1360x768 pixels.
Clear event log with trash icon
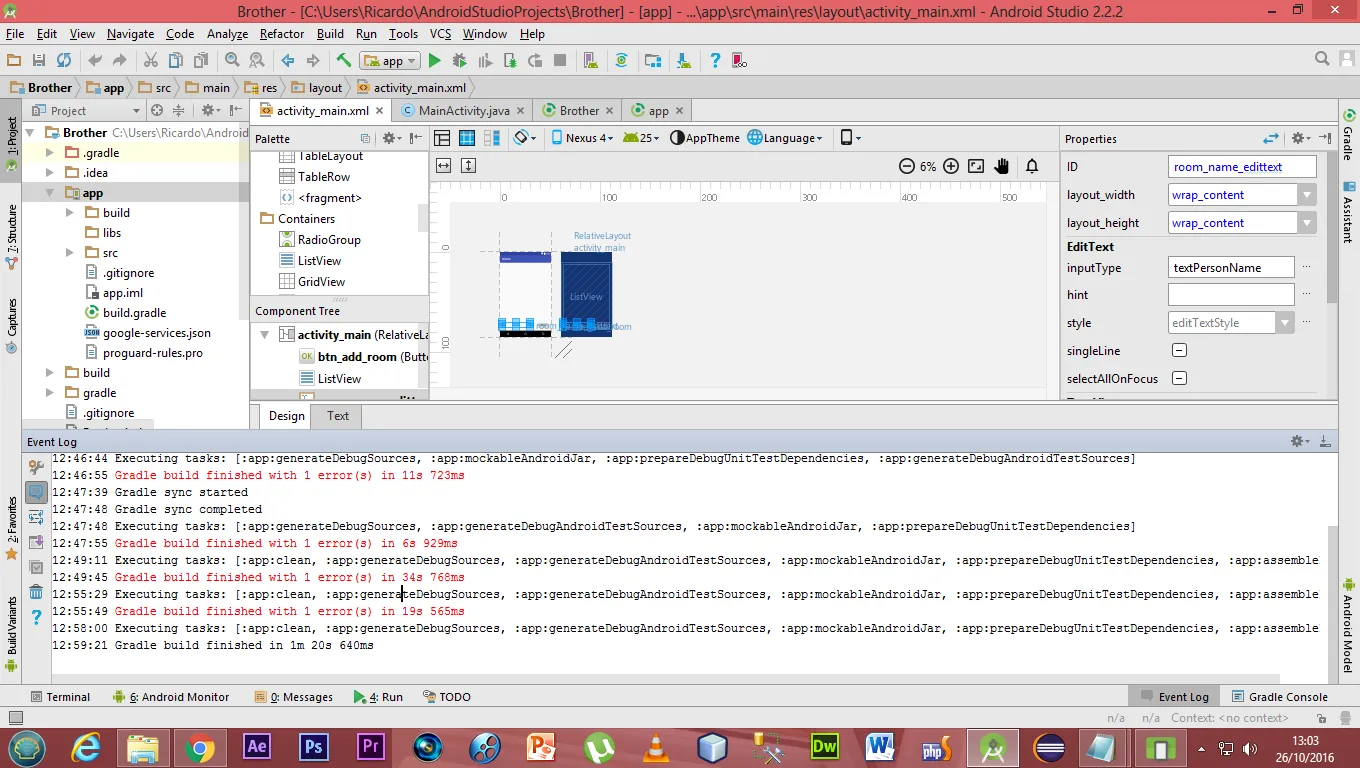tap(36, 592)
